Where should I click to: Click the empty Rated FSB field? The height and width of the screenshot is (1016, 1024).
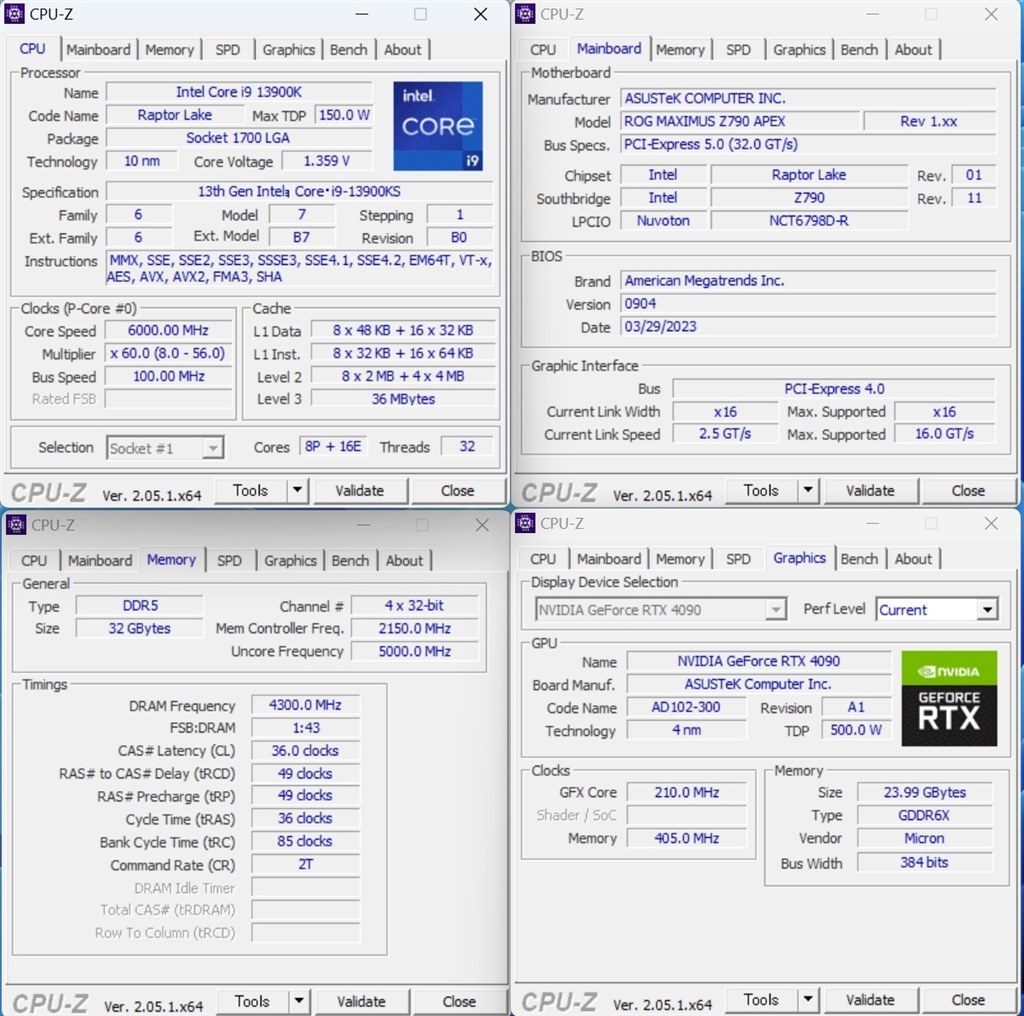[168, 398]
